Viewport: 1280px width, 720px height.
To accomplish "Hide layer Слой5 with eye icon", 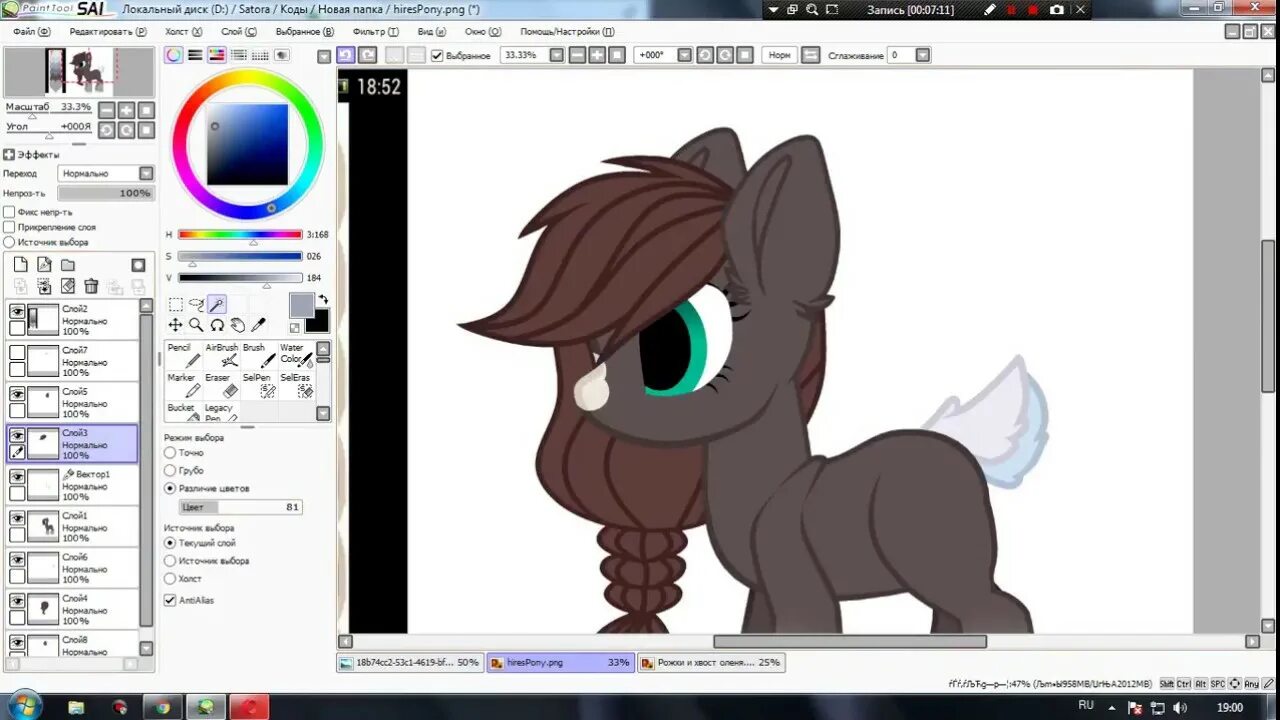I will tap(17, 394).
